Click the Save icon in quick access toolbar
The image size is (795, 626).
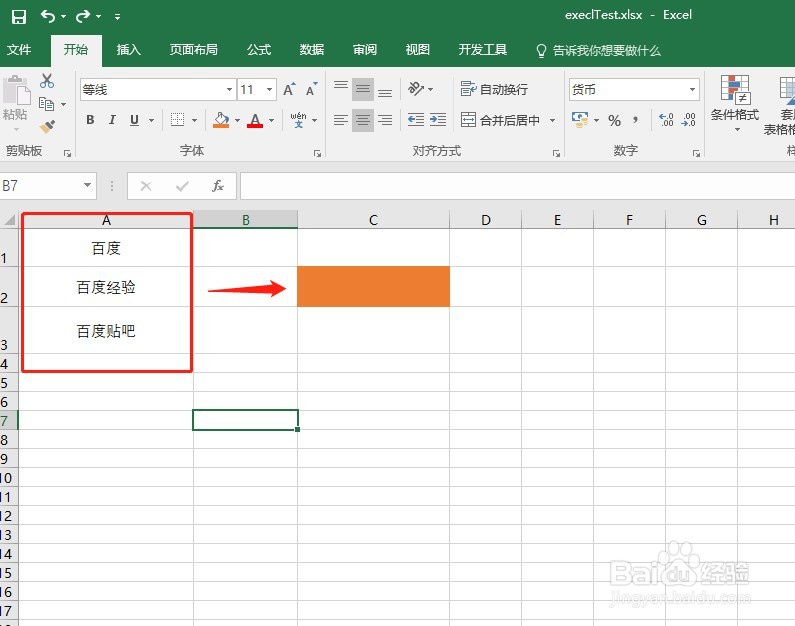(x=19, y=16)
